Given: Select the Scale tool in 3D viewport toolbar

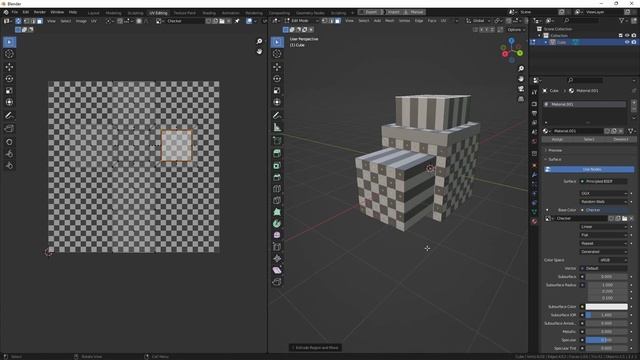Looking at the screenshot, I should (x=277, y=91).
